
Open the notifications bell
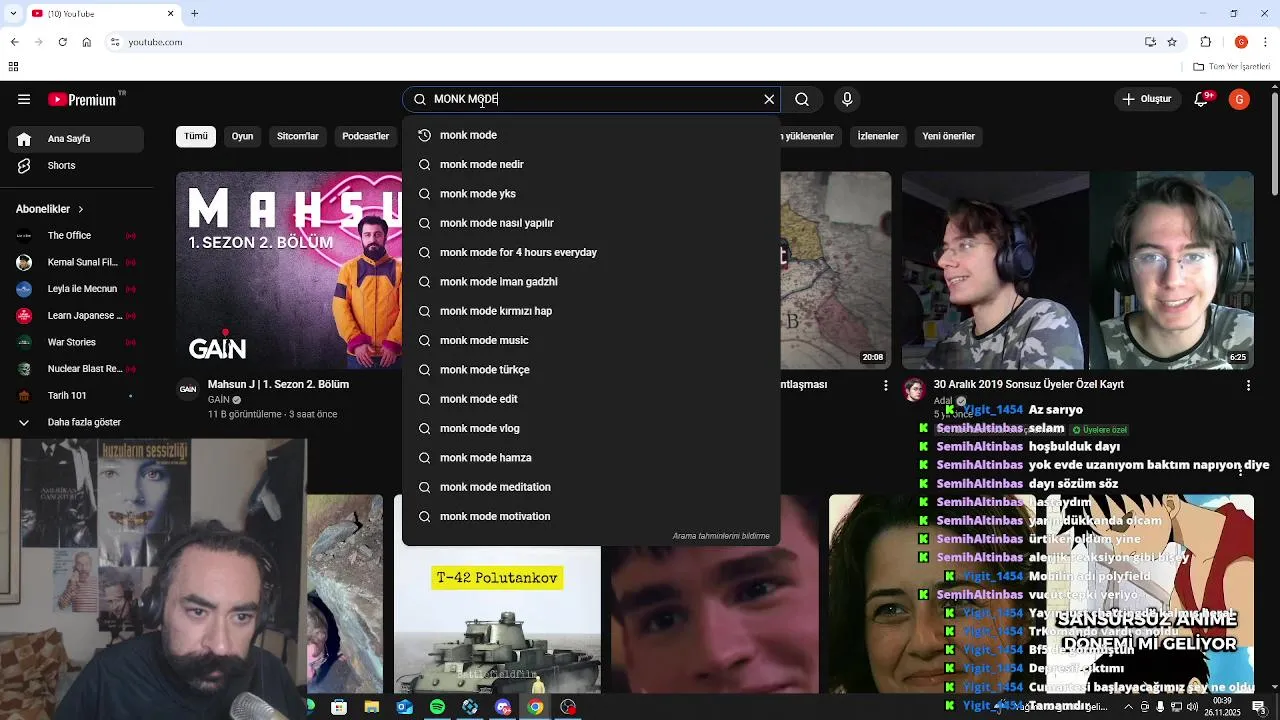[1202, 99]
